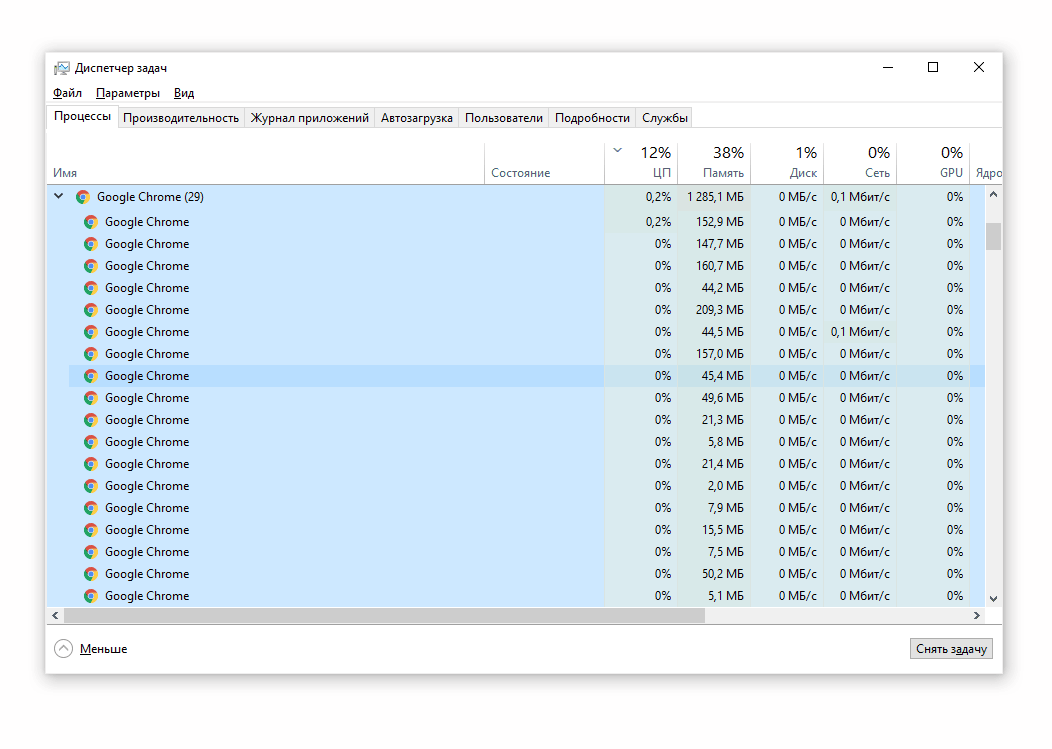Click Chrome icon in the highlighted 45,4 МБ row
1052x749 pixels.
pos(91,376)
